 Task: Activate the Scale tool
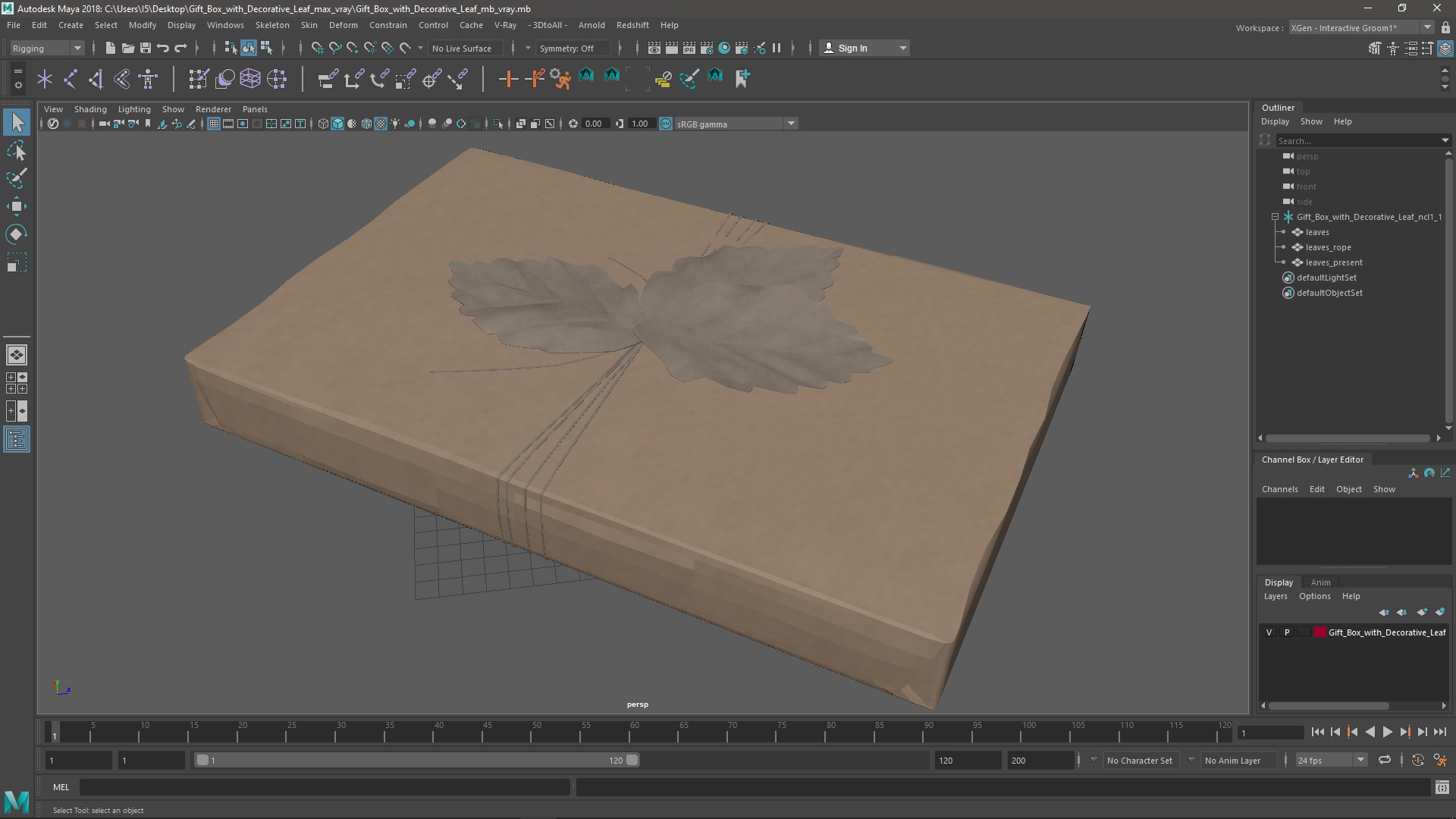[17, 262]
